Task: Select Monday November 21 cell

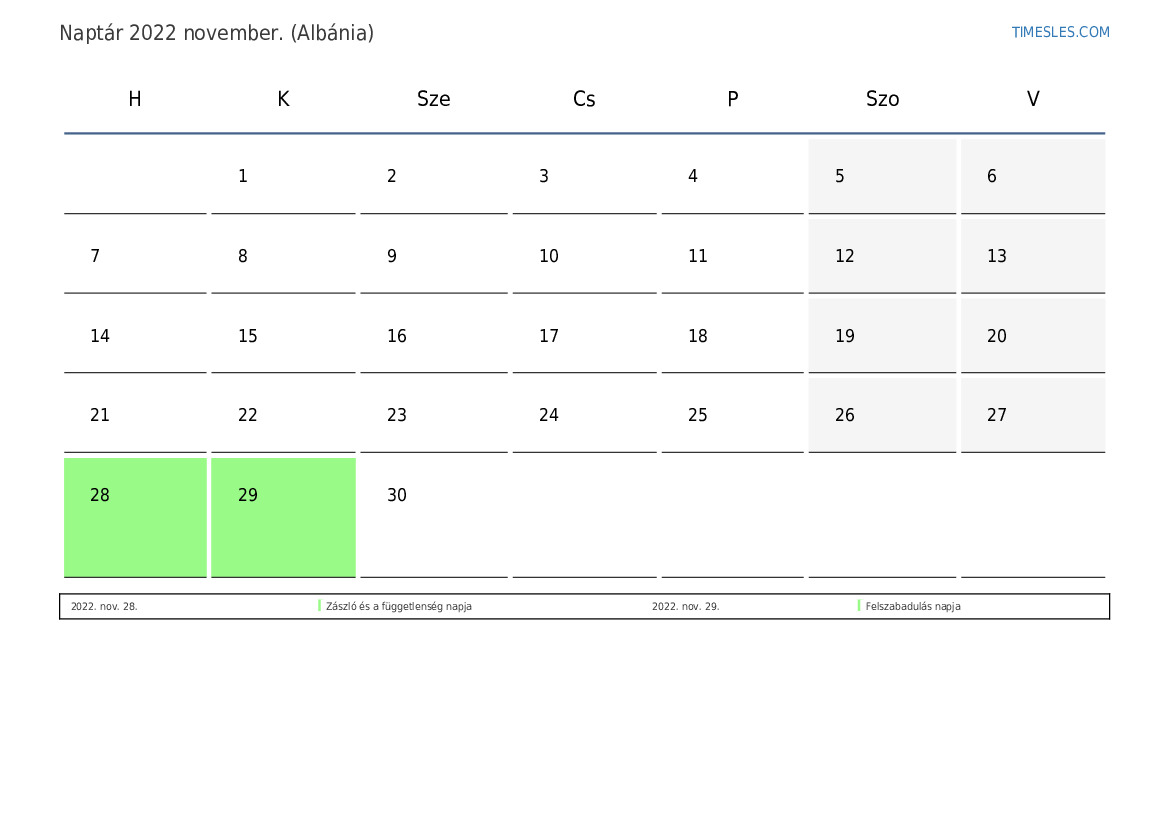Action: (135, 415)
